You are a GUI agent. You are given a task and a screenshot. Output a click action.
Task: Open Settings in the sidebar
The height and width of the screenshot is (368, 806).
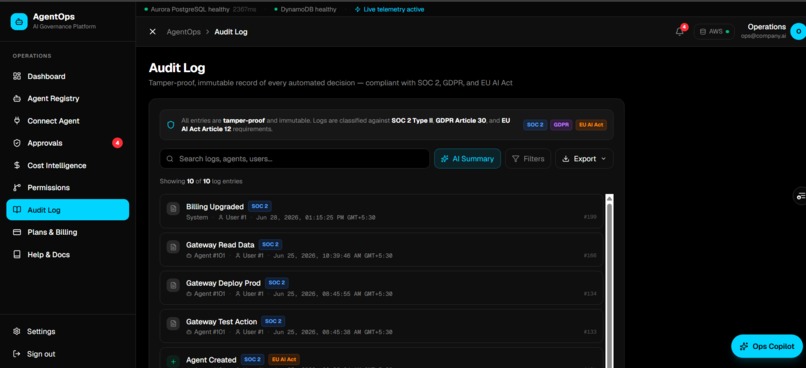coord(68,332)
